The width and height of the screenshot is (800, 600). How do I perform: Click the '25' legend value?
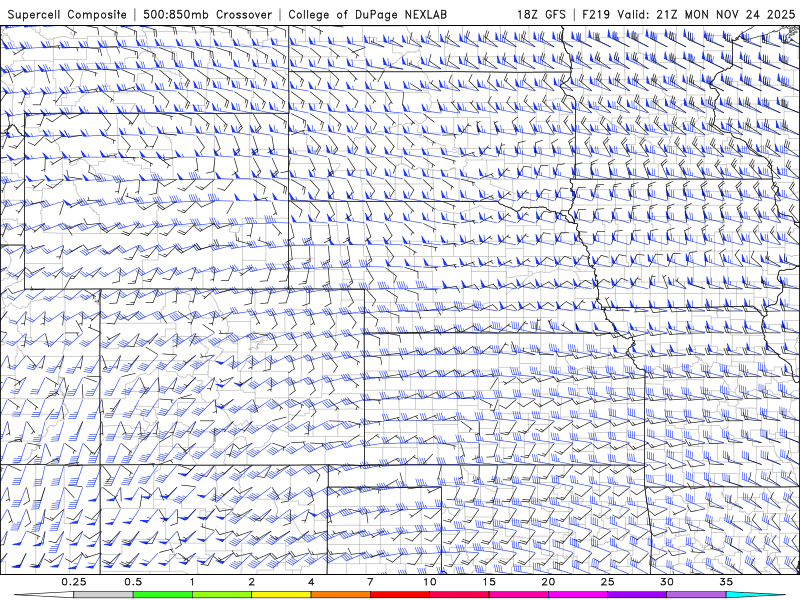608,582
